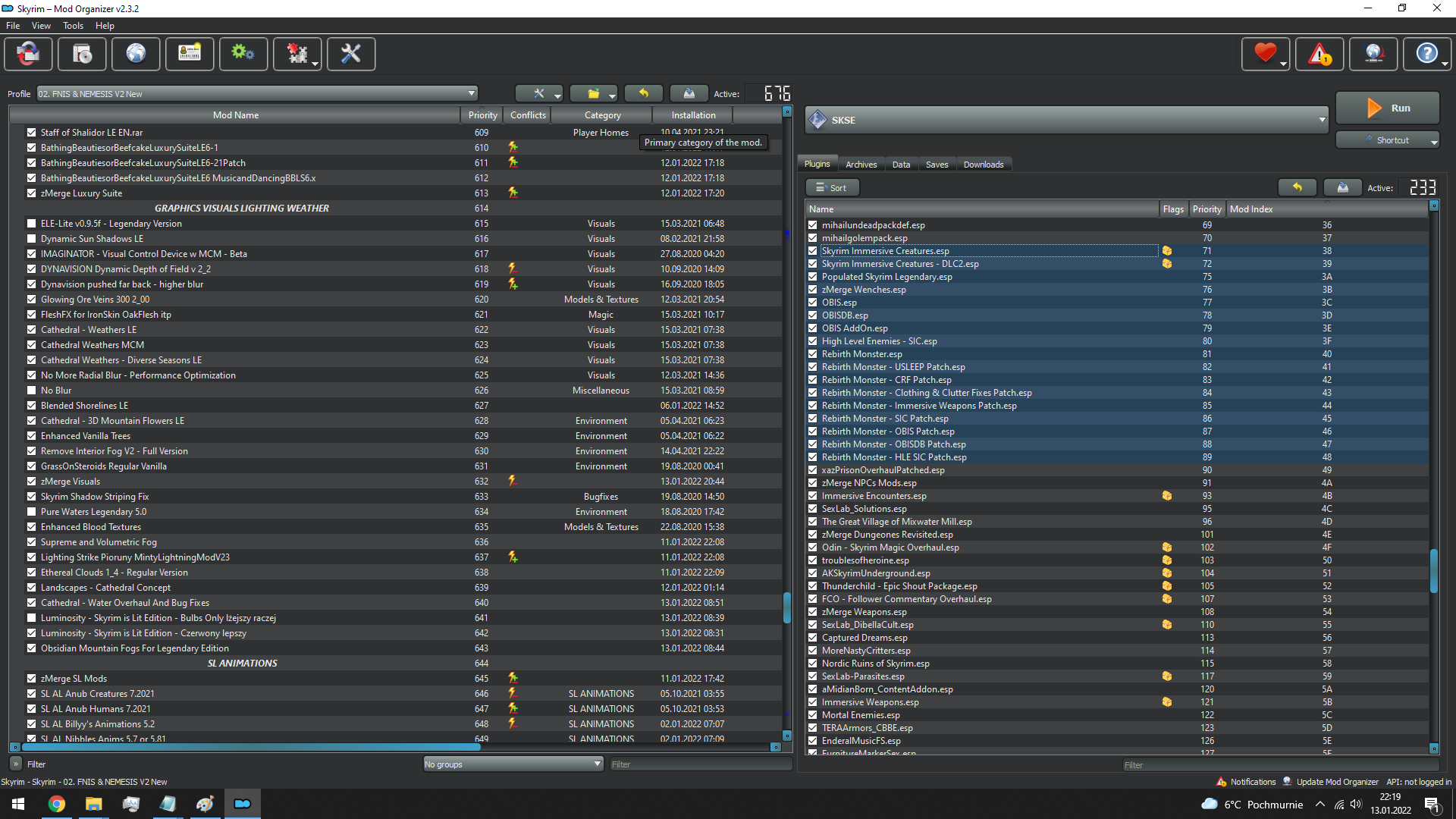This screenshot has width=1456, height=819.
Task: Open the Profile dropdown list
Action: (257, 94)
